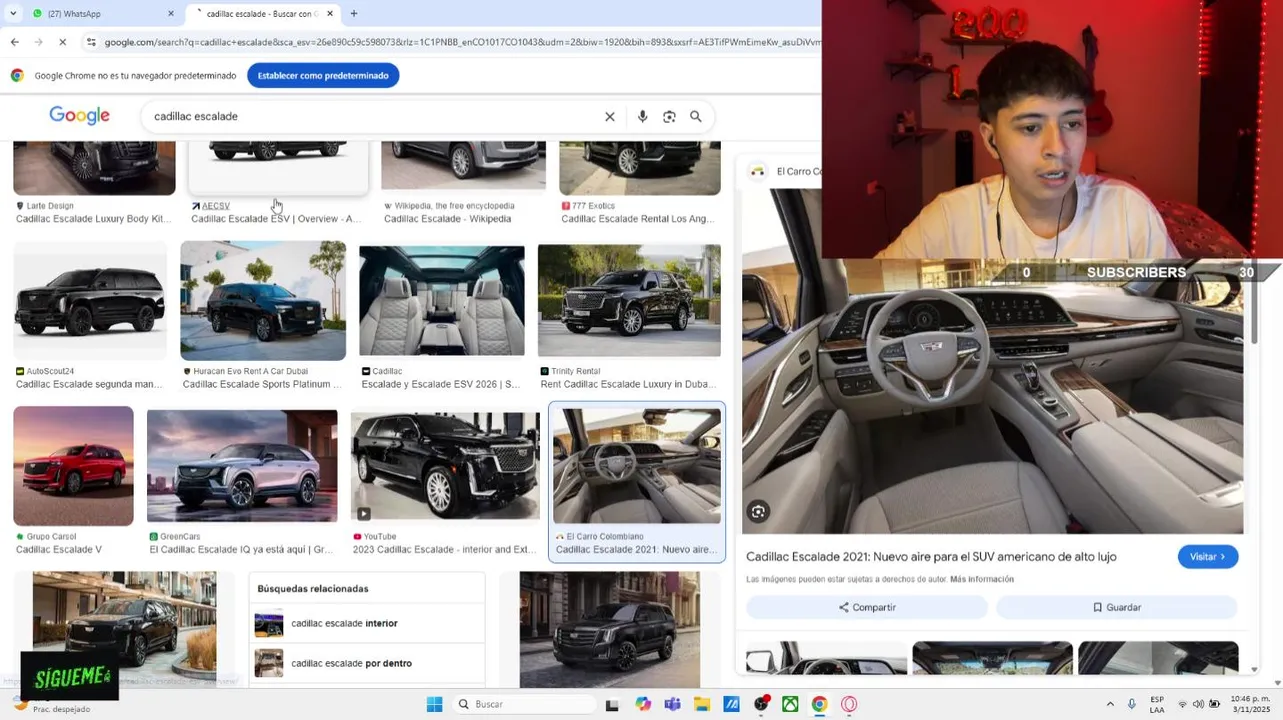The width and height of the screenshot is (1283, 720).
Task: Click the Google search input field
Action: 375,116
